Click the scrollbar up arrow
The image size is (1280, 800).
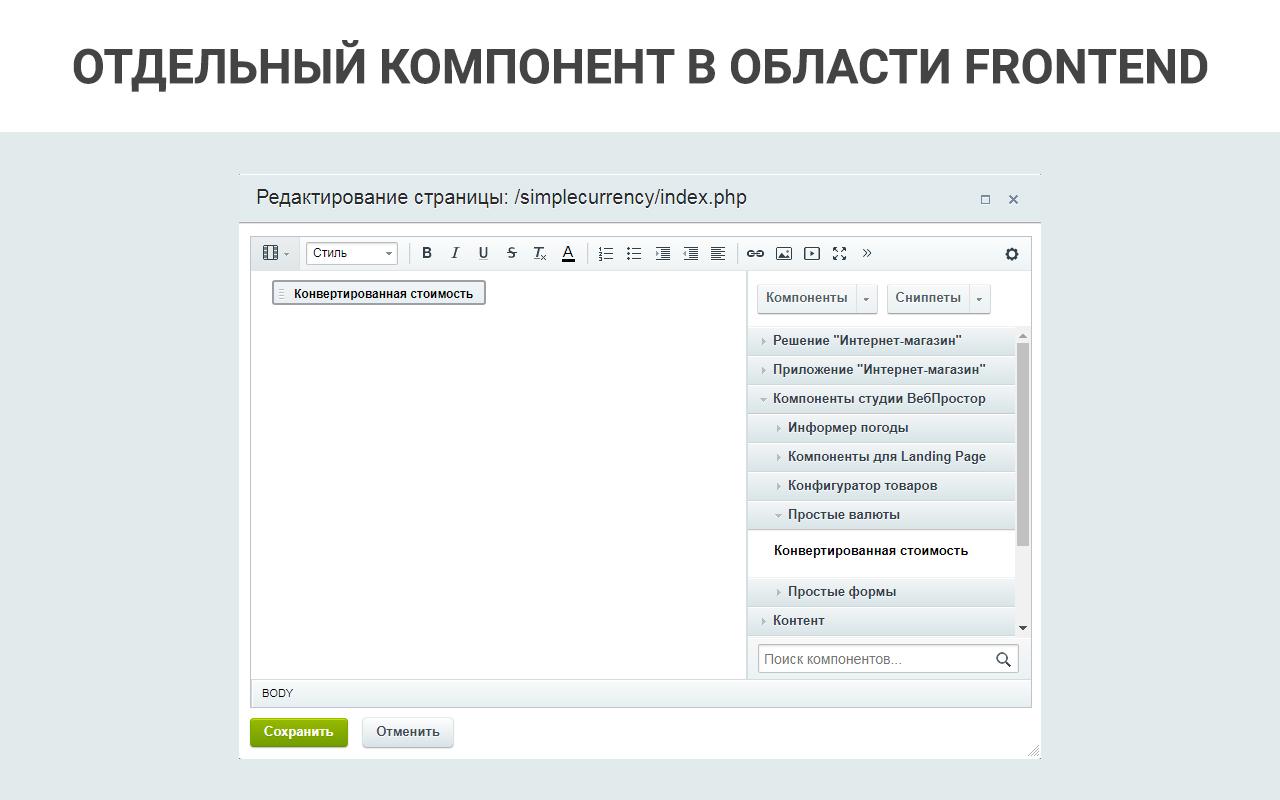pos(1023,335)
